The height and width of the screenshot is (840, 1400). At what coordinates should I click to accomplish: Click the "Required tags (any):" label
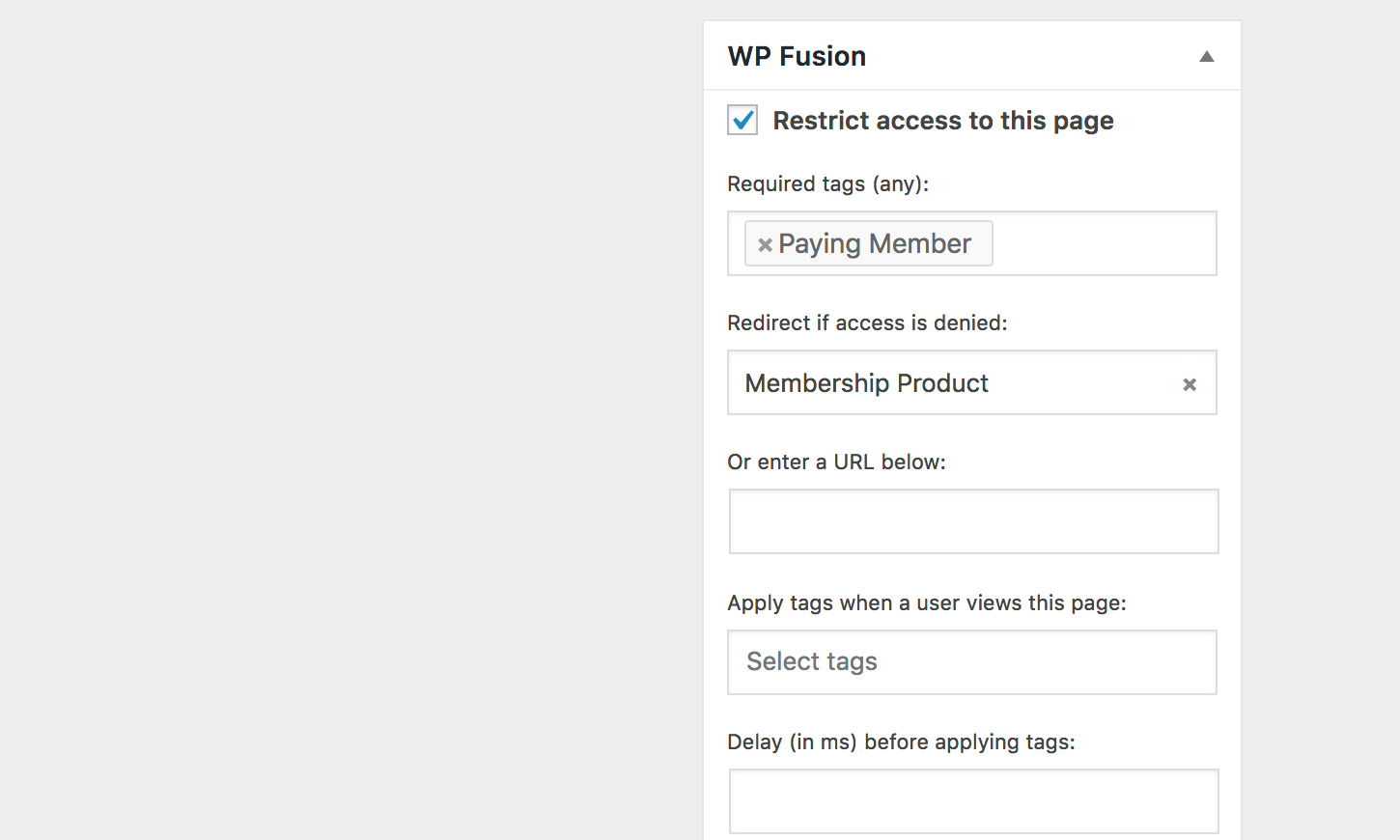point(827,183)
